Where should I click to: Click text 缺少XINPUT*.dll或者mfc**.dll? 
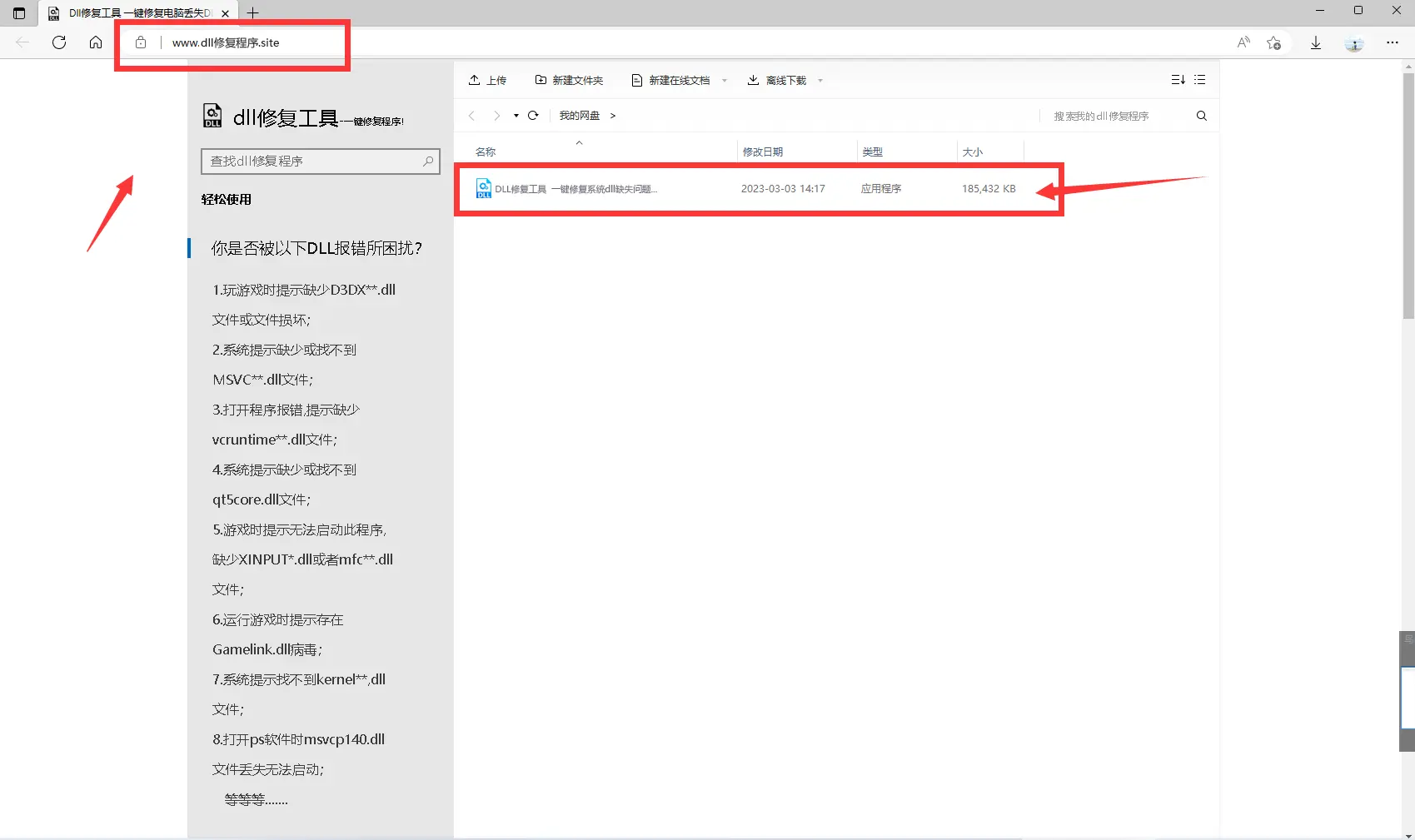tap(302, 559)
